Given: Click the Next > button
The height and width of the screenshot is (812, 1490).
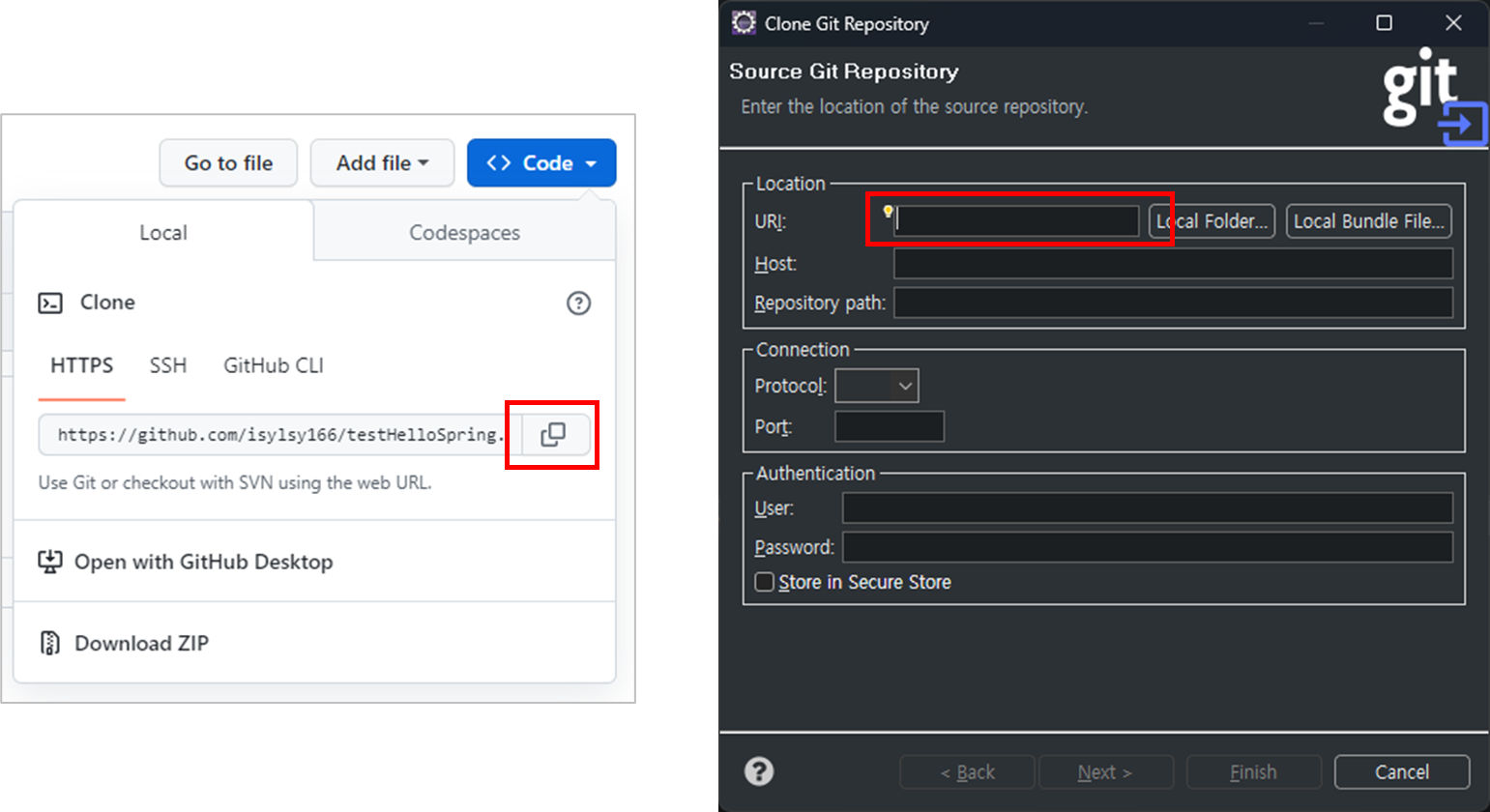Looking at the screenshot, I should [1106, 772].
